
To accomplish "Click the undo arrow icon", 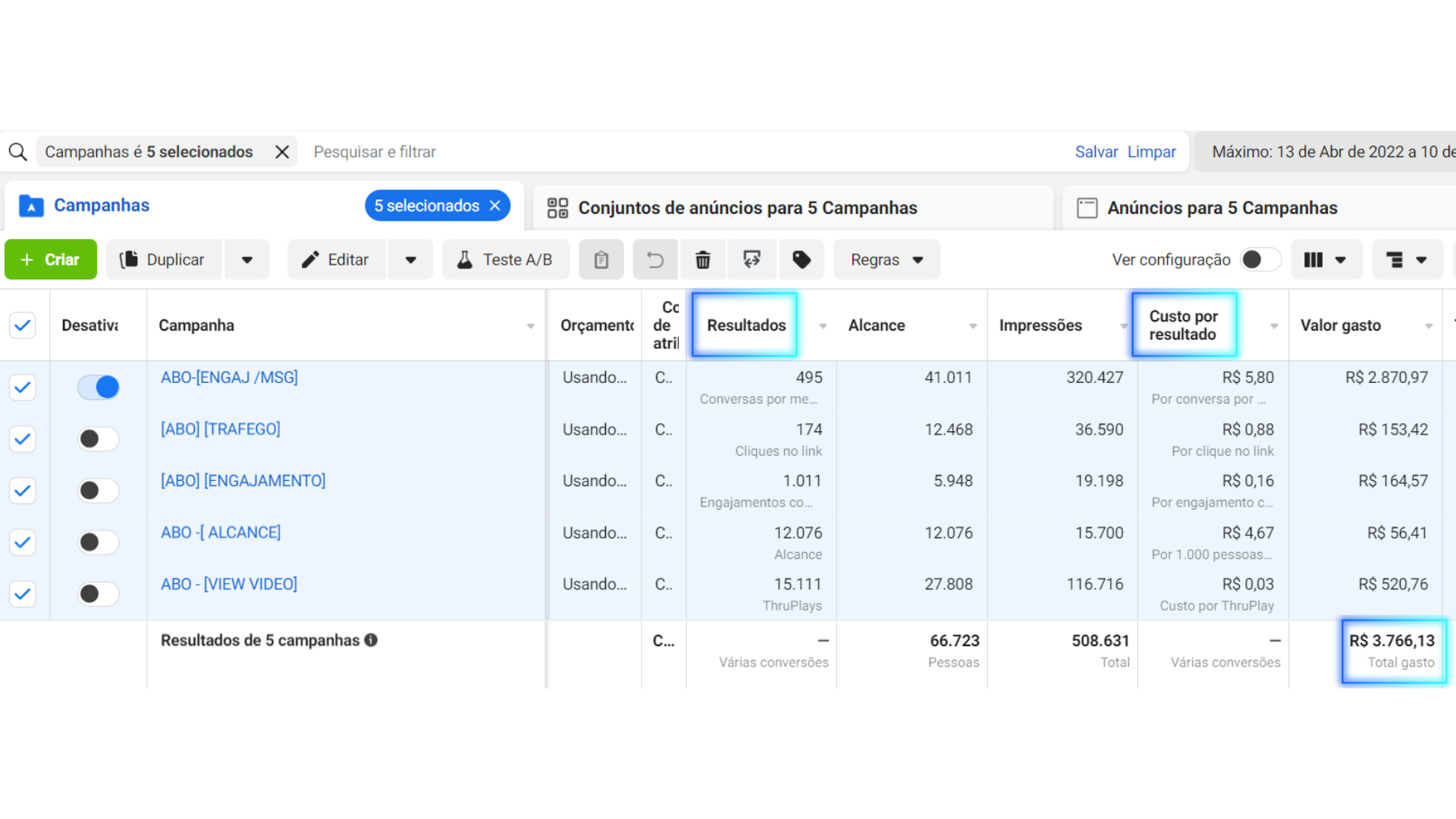I will tap(655, 260).
